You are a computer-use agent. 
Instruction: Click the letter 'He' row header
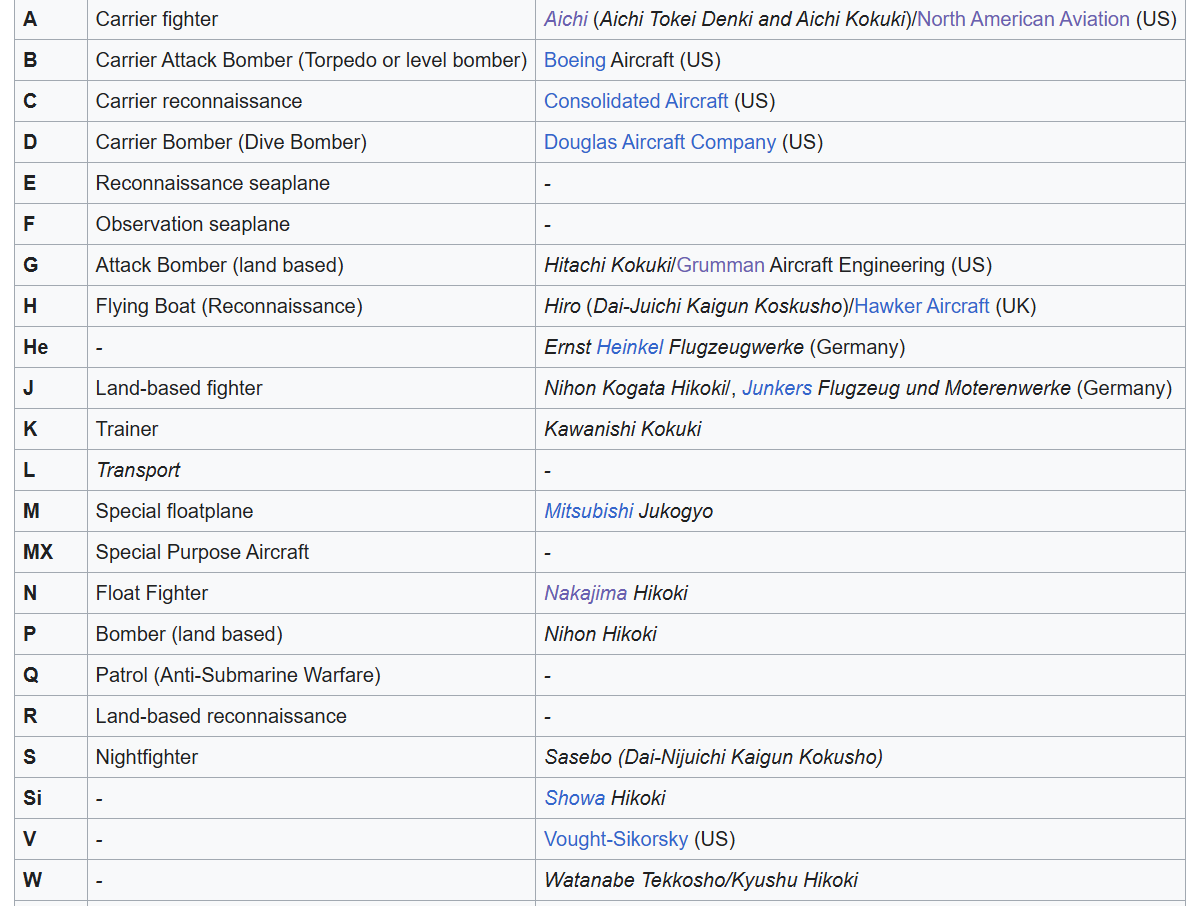(51, 347)
